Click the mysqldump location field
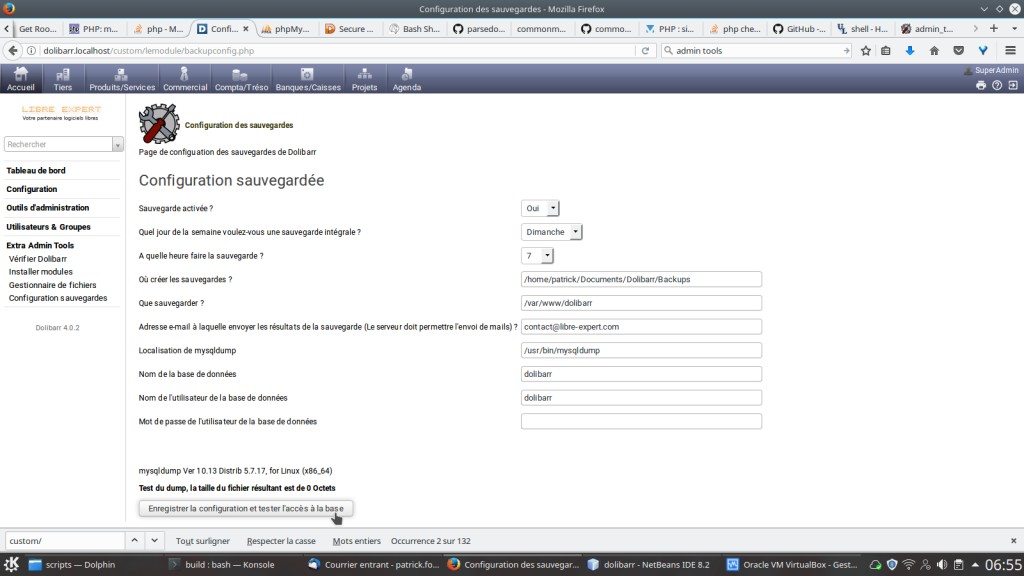1024x576 pixels. pyautogui.click(x=641, y=350)
